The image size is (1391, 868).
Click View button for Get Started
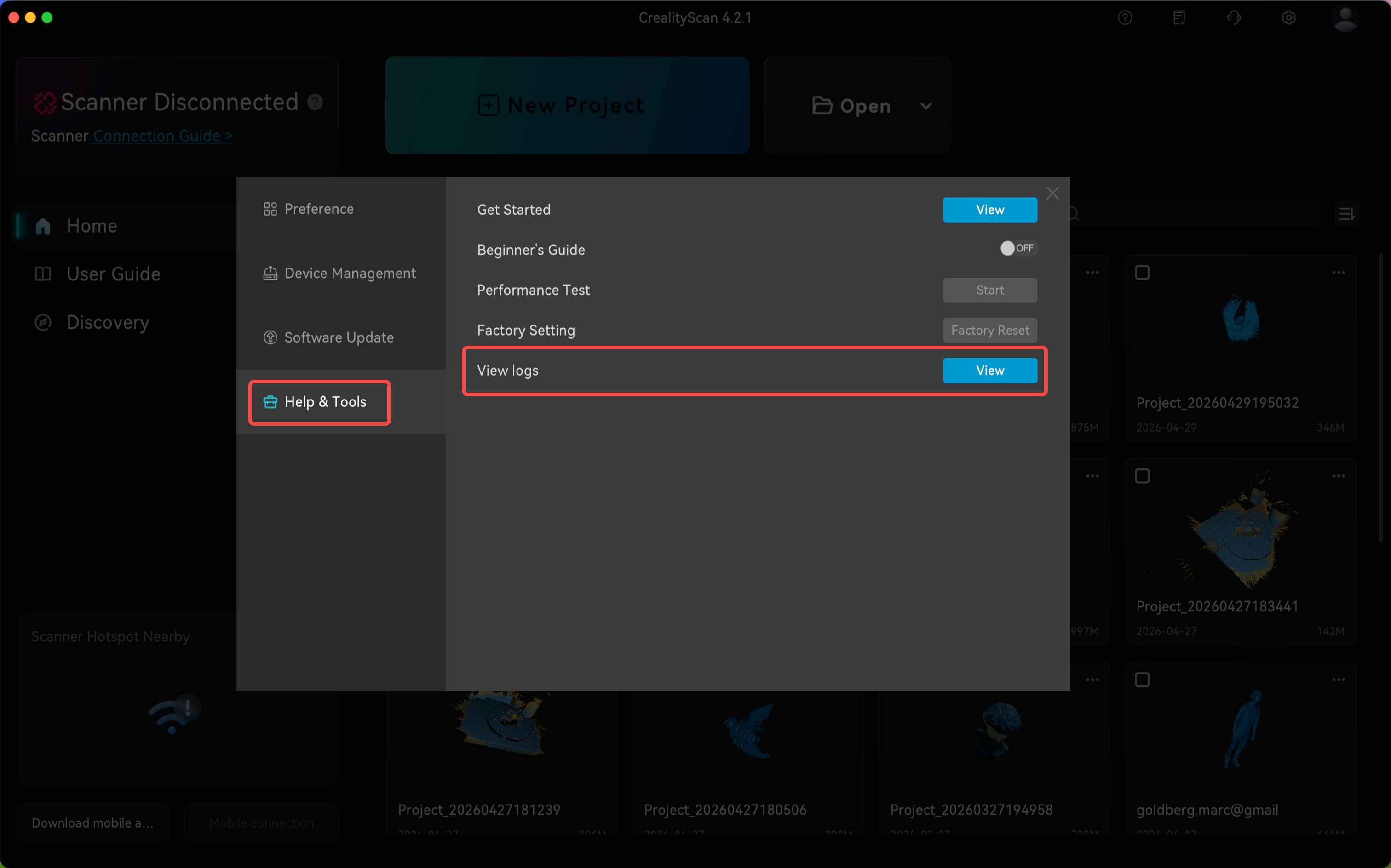[990, 210]
